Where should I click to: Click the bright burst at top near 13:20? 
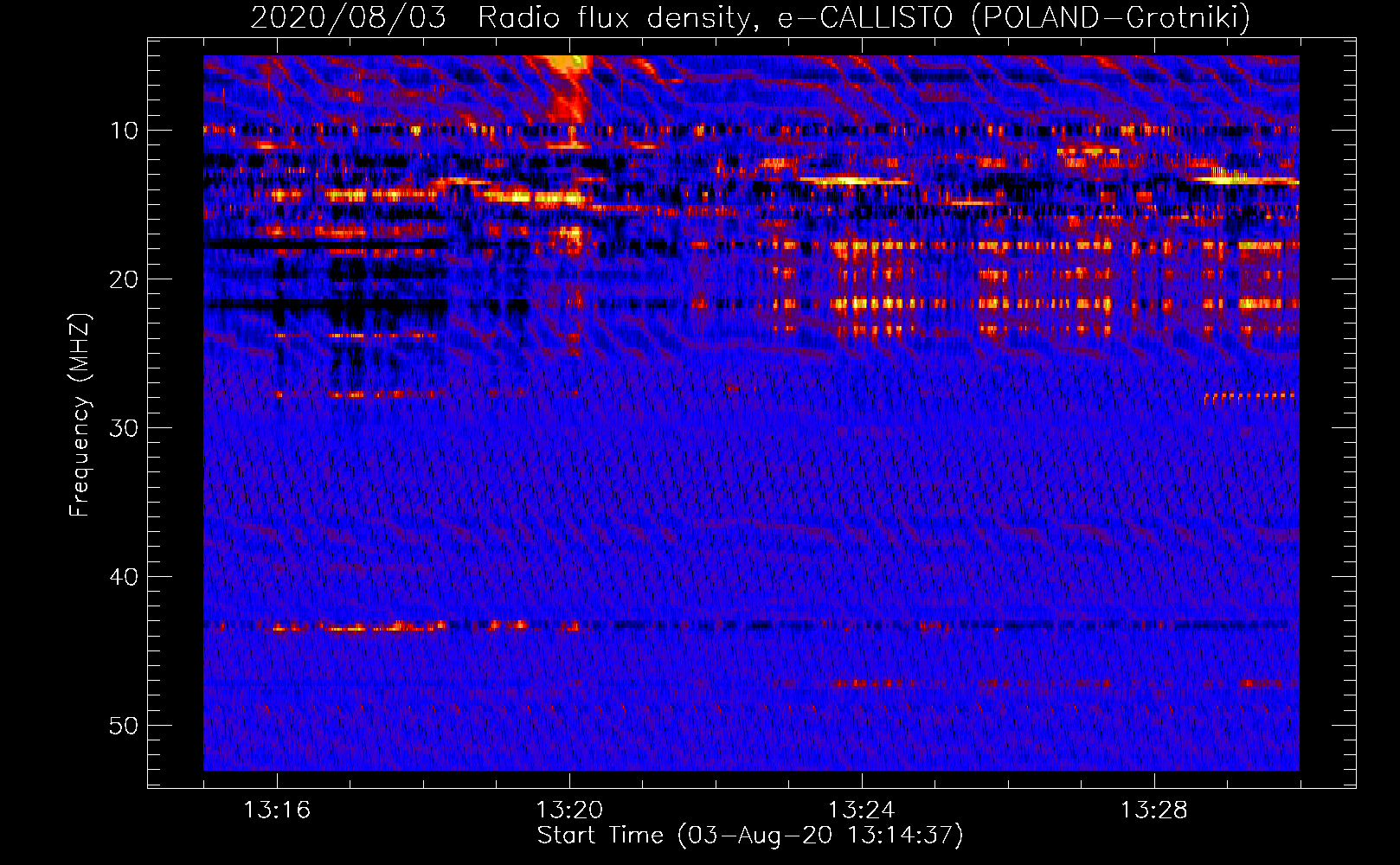[x=567, y=86]
